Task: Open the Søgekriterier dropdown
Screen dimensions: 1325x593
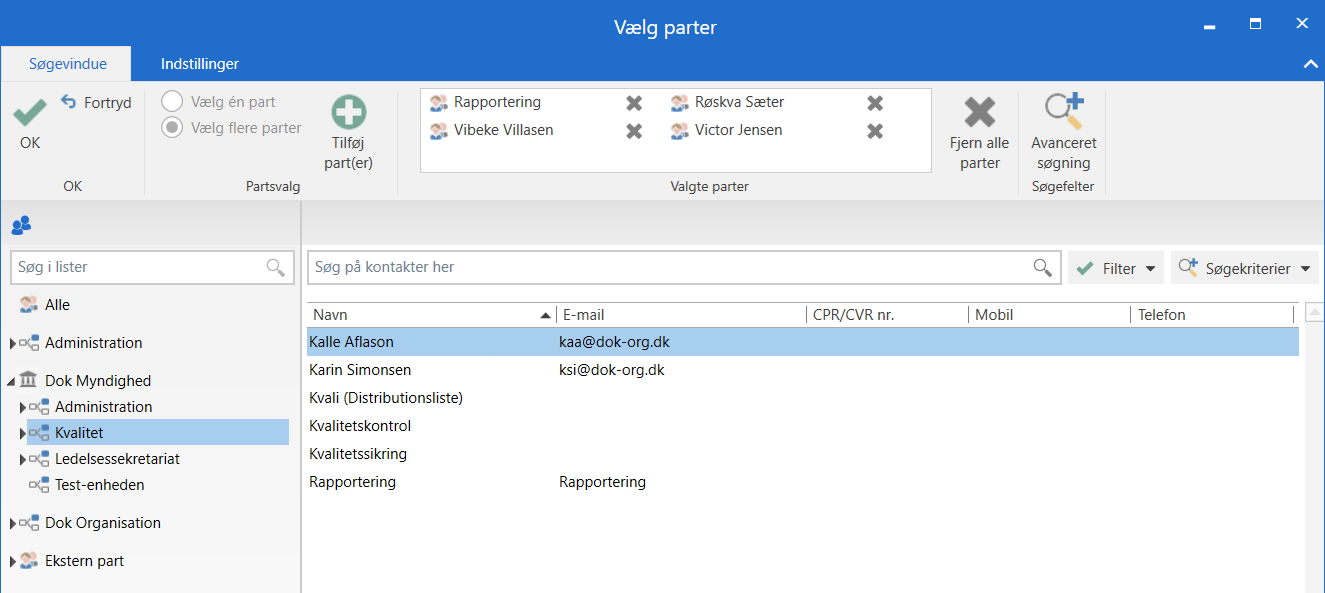Action: tap(1244, 268)
